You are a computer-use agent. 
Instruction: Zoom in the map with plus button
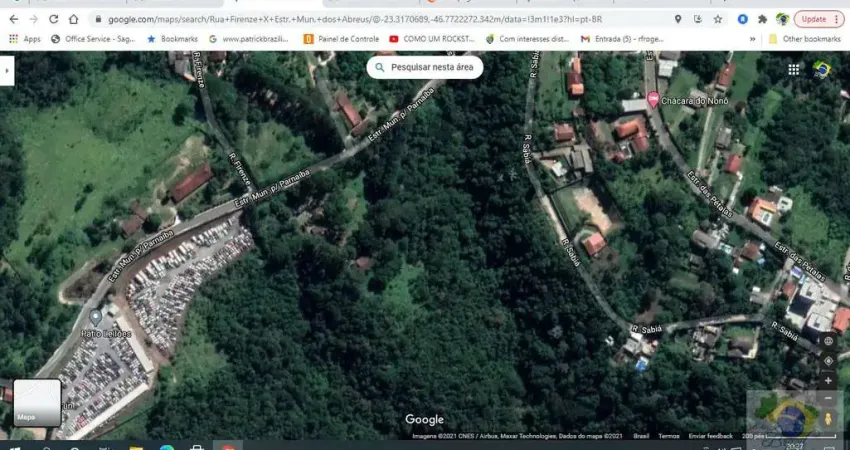[x=828, y=381]
